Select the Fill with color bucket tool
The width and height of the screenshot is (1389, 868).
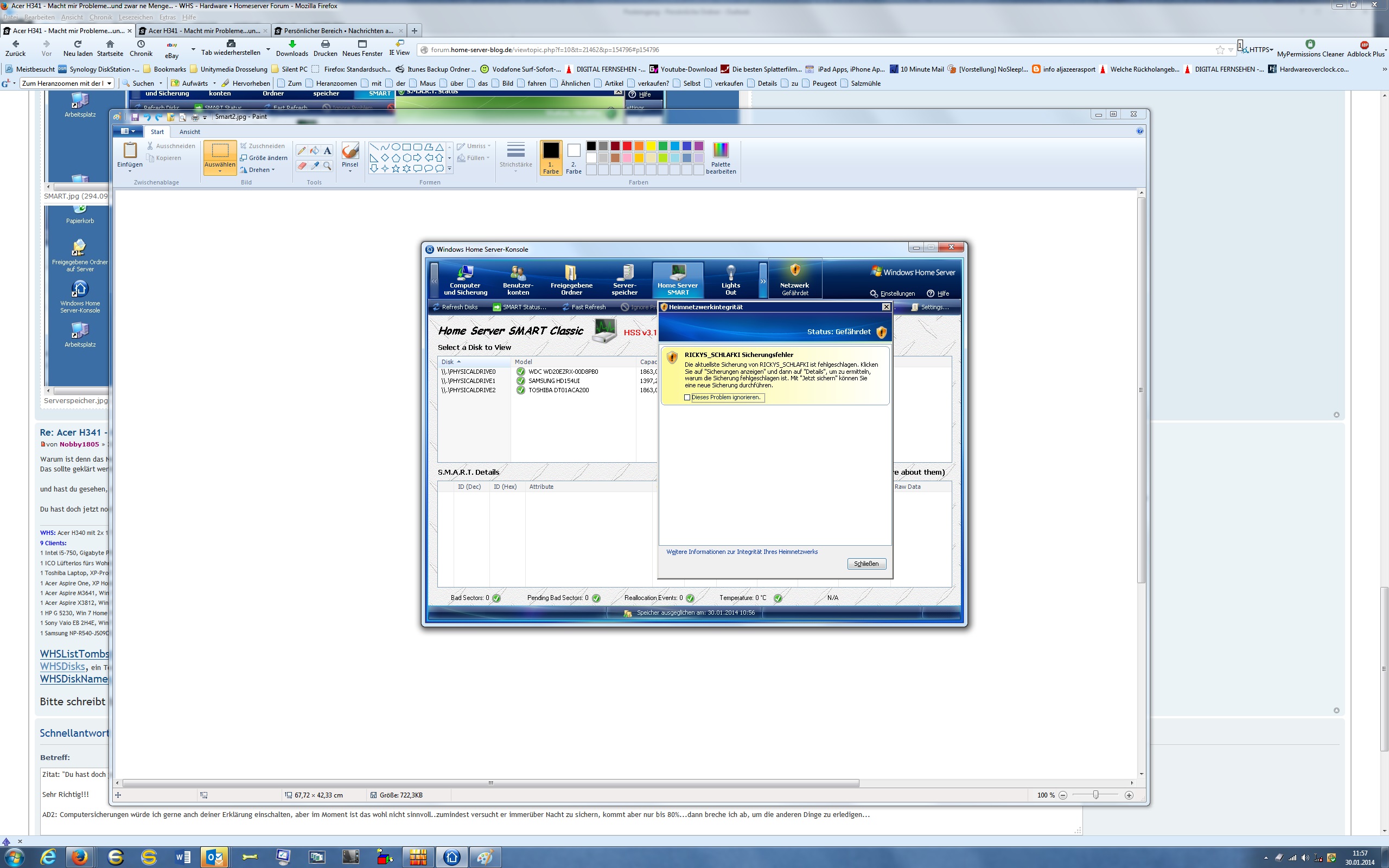tap(315, 150)
